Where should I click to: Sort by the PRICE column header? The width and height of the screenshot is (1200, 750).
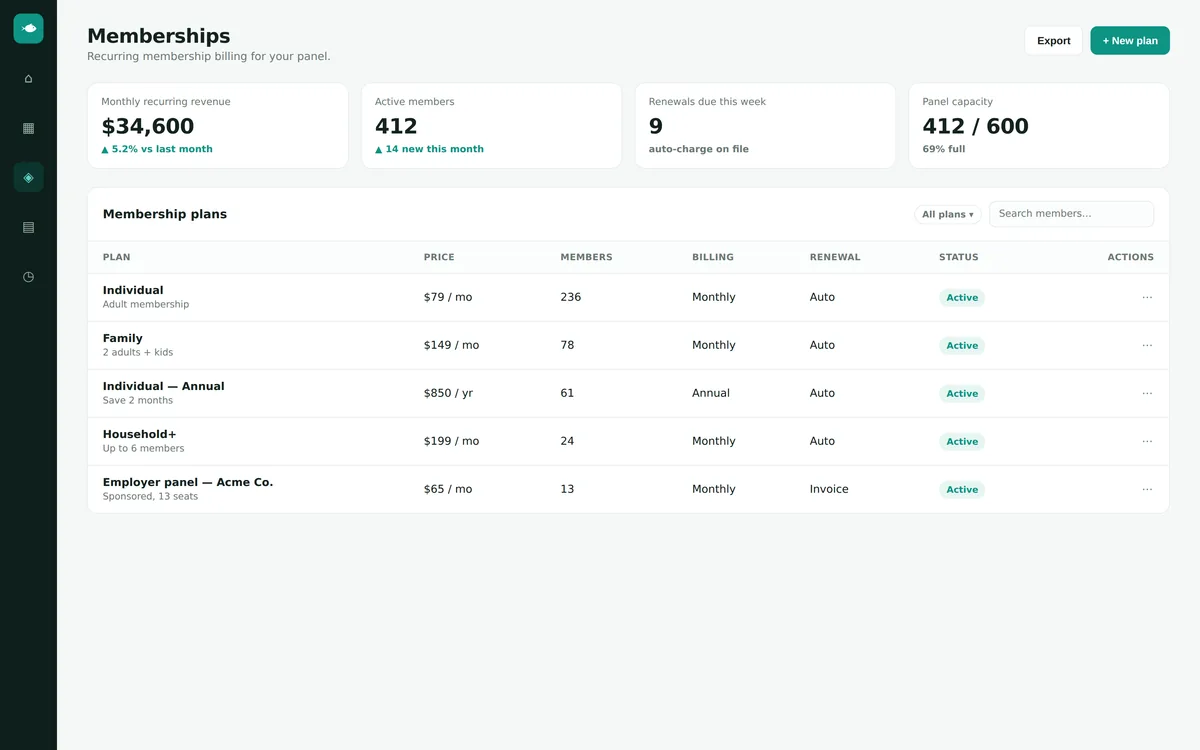[439, 257]
